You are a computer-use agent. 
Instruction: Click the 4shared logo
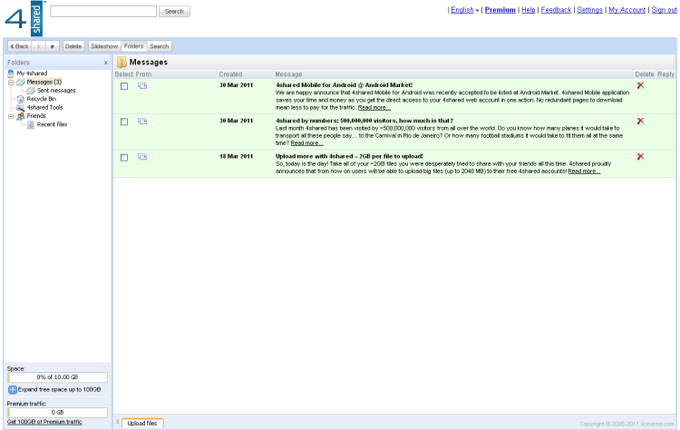(24, 18)
